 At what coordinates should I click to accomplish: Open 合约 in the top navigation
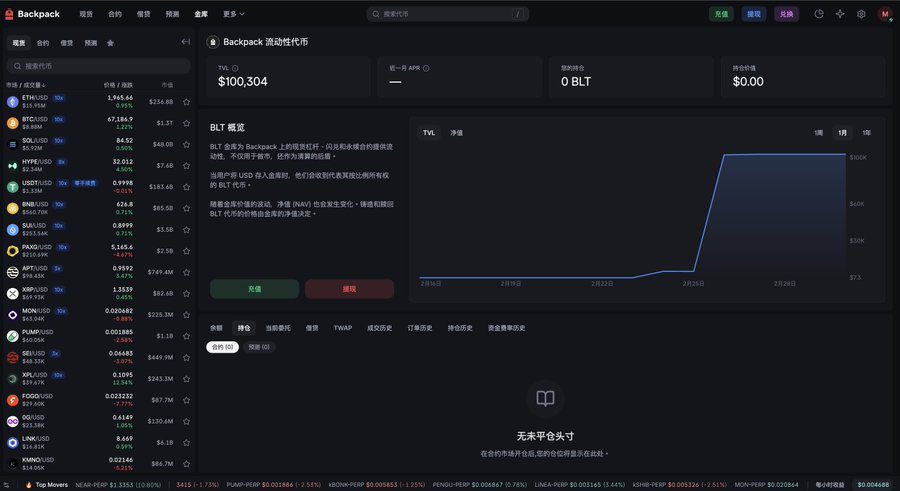(115, 14)
